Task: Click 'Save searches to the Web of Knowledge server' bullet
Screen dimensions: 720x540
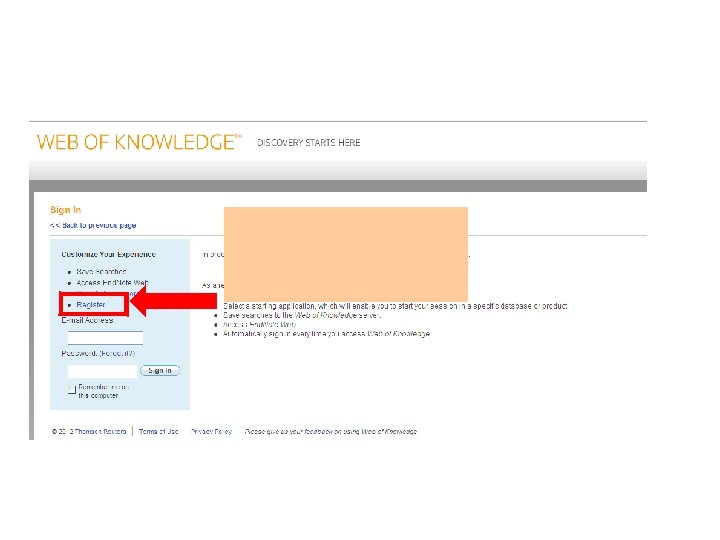Action: point(302,315)
